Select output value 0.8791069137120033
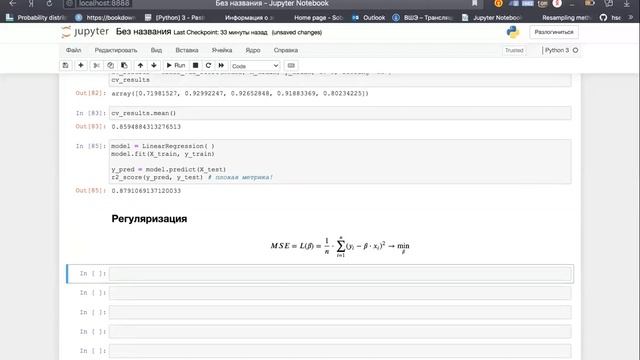The width and height of the screenshot is (640, 360). pyautogui.click(x=146, y=191)
